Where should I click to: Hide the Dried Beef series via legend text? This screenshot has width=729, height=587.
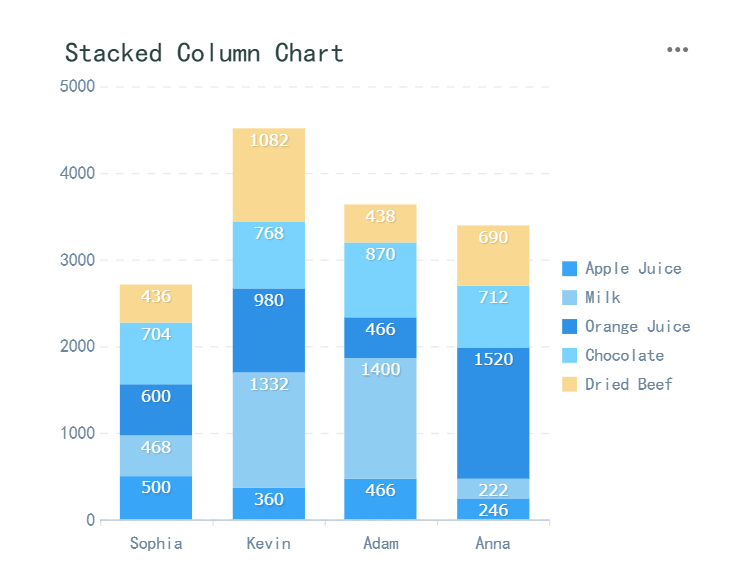(x=629, y=384)
